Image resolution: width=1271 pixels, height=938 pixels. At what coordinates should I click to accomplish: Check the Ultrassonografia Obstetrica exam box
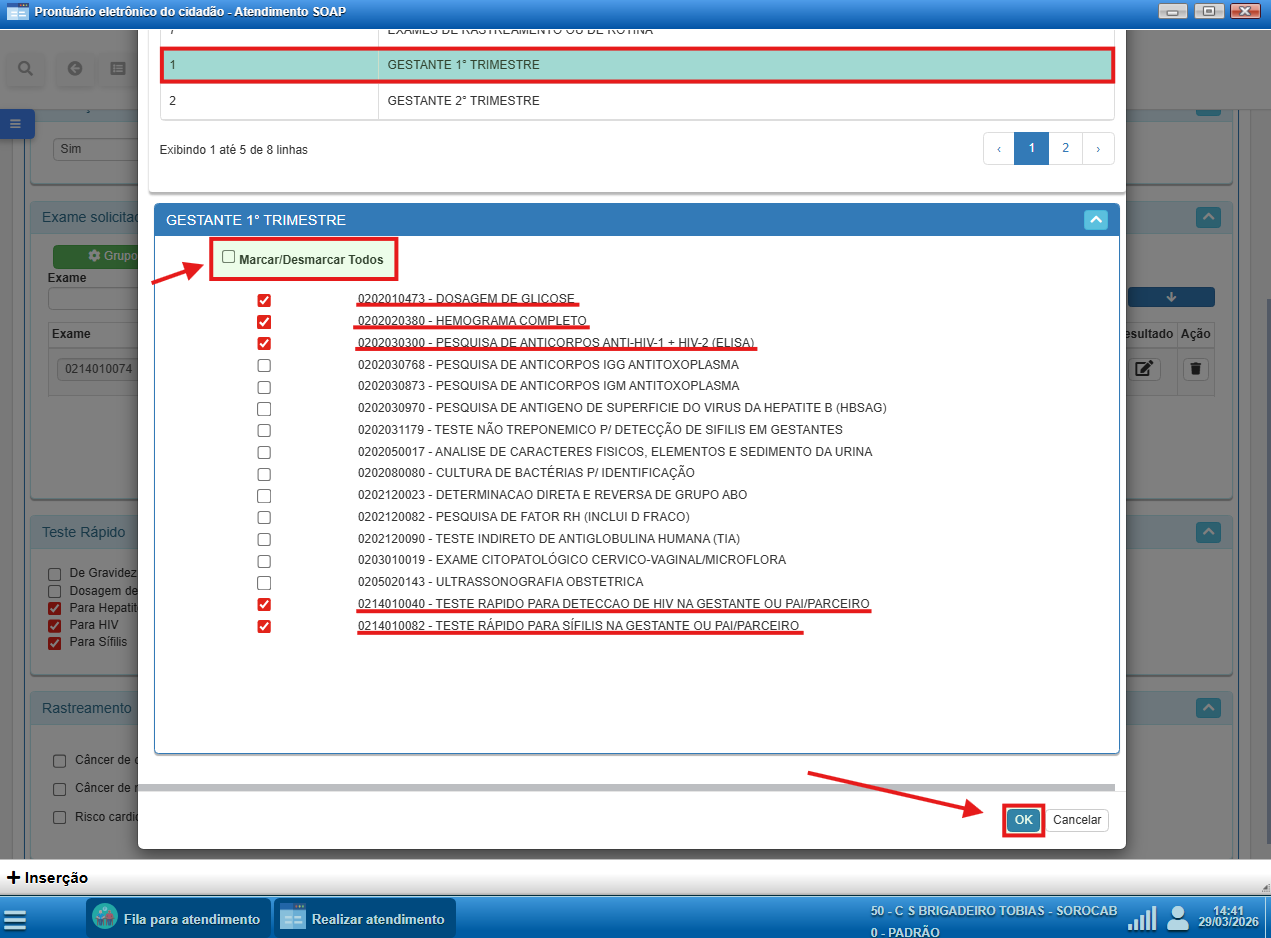tap(264, 582)
